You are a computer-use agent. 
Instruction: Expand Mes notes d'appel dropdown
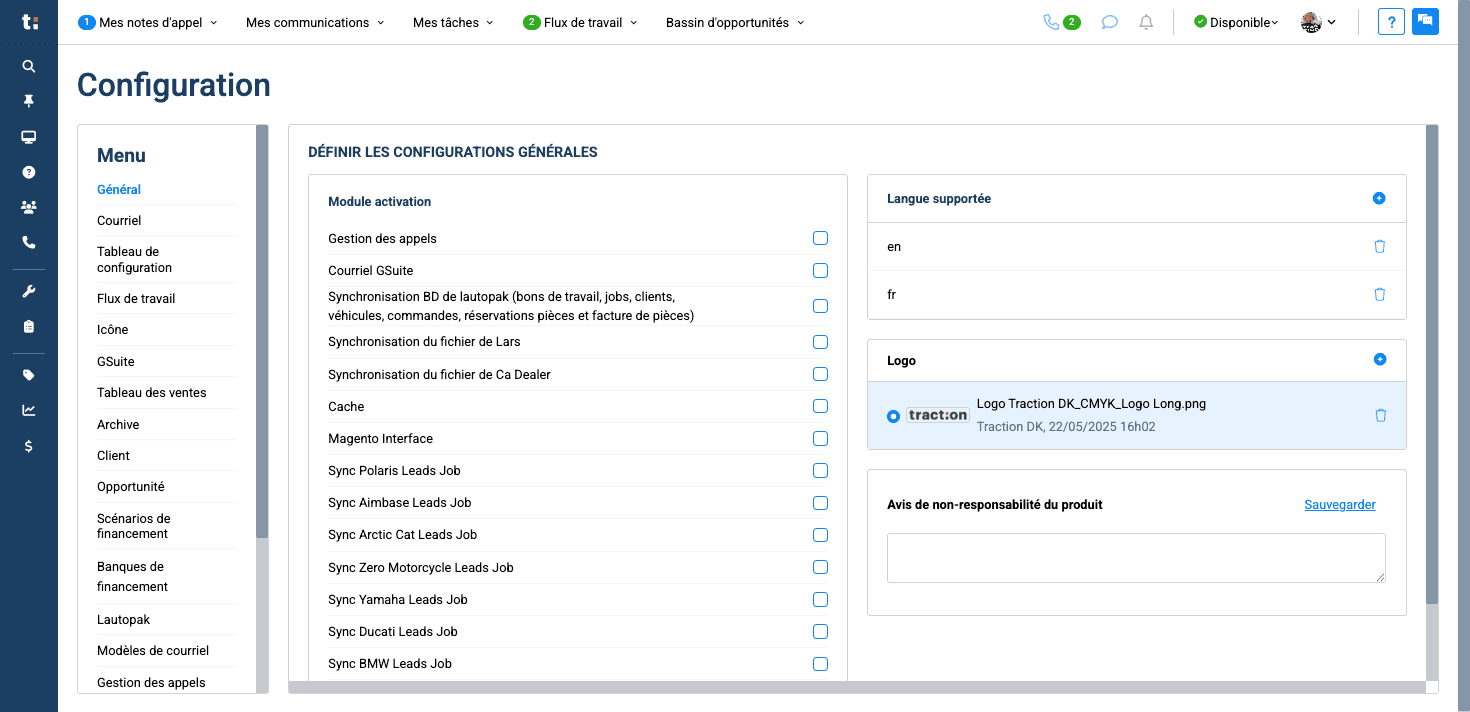147,22
